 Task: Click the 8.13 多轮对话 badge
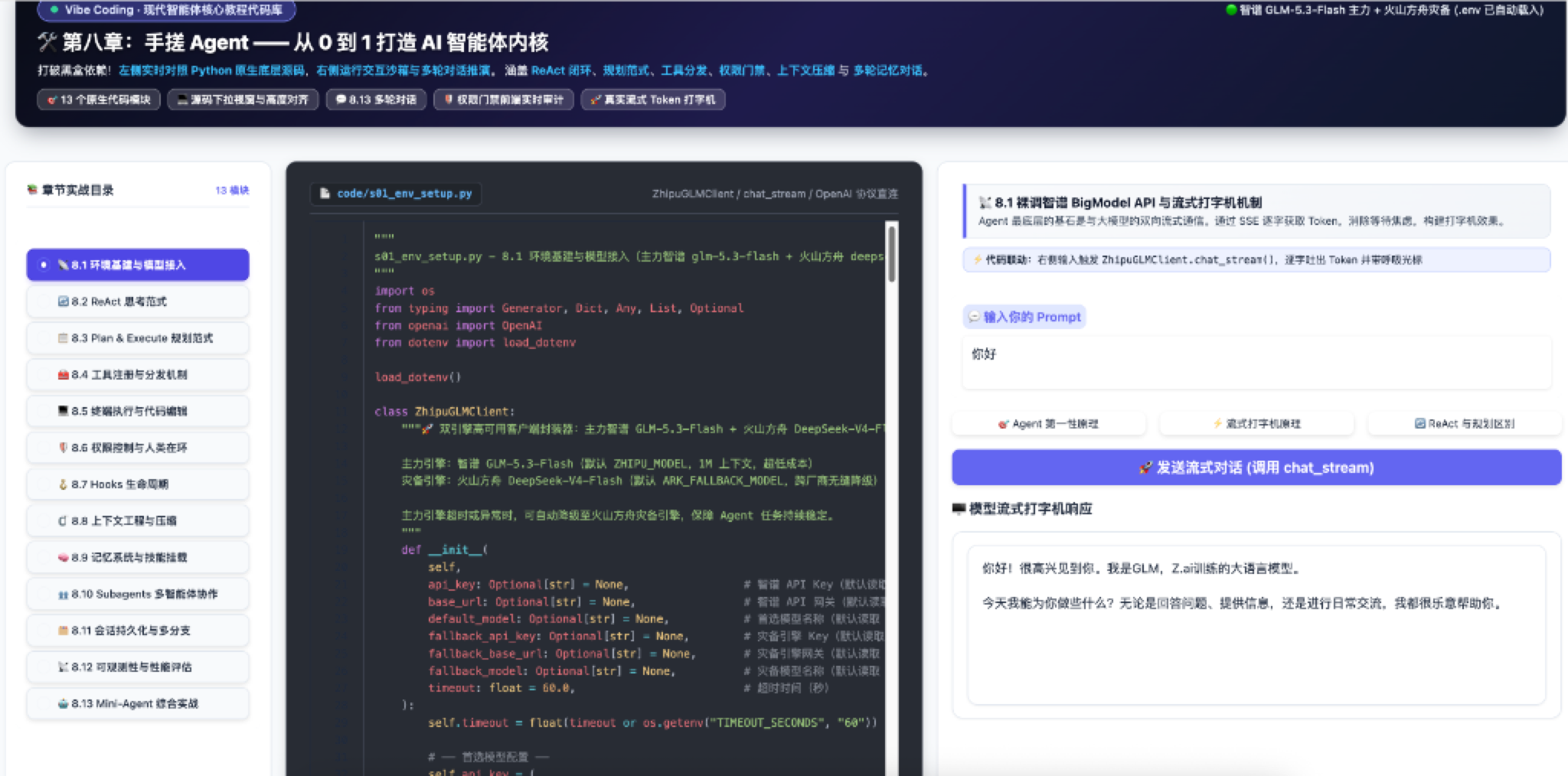click(x=376, y=99)
